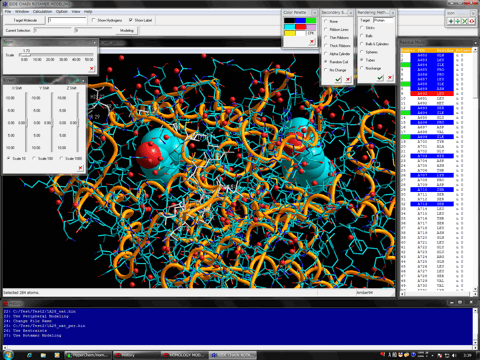Viewport: 480px width, 360px height.
Task: Select Balls & Cylinders rendering
Action: [x=362, y=44]
